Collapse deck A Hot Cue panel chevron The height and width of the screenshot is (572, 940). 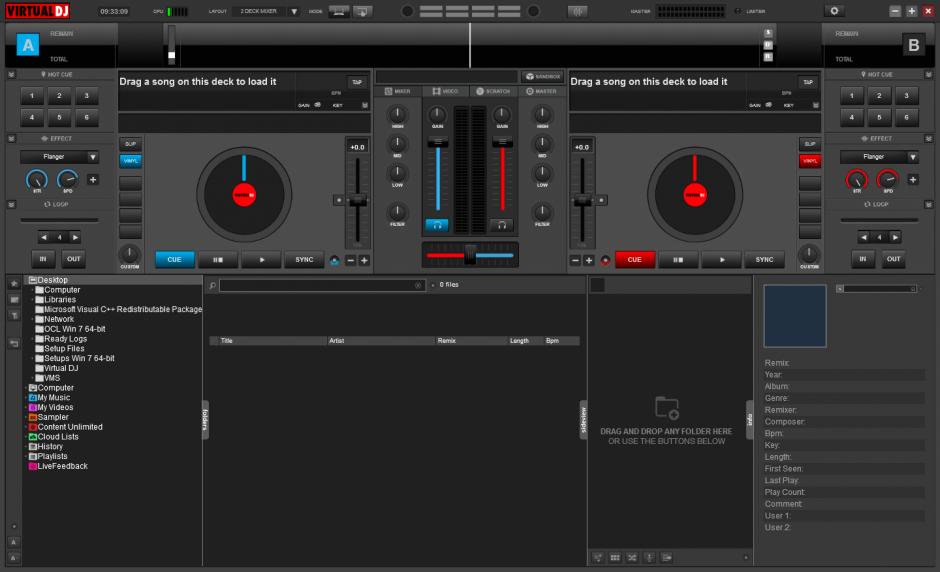(11, 74)
